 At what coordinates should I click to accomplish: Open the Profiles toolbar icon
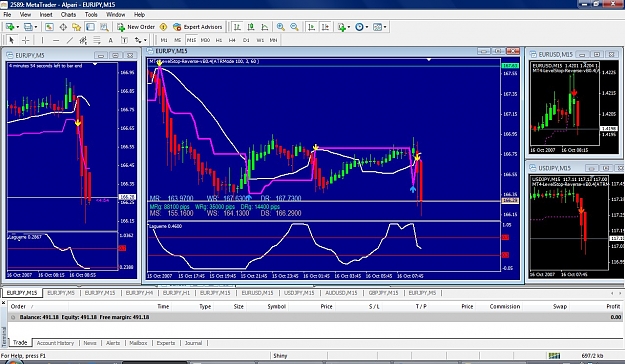click(x=28, y=27)
